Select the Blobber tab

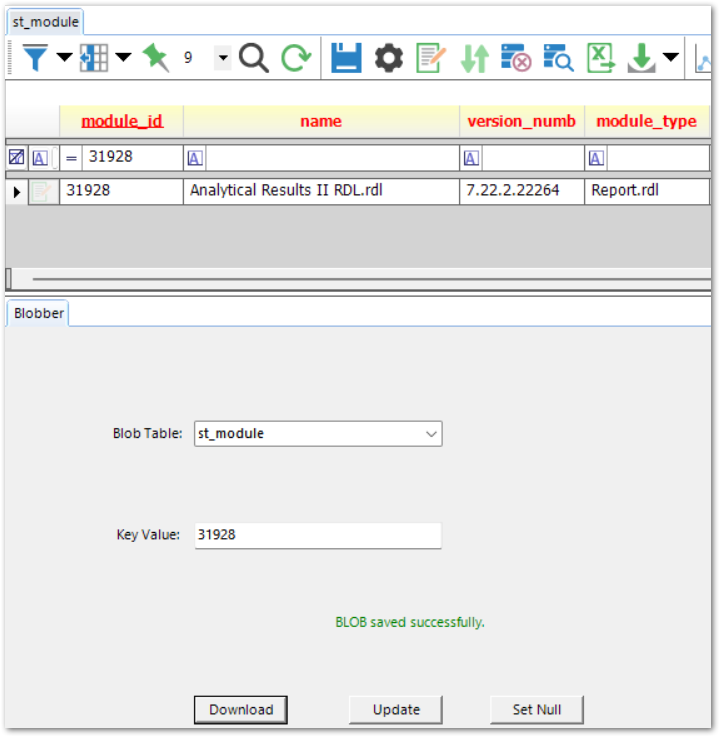pyautogui.click(x=39, y=313)
